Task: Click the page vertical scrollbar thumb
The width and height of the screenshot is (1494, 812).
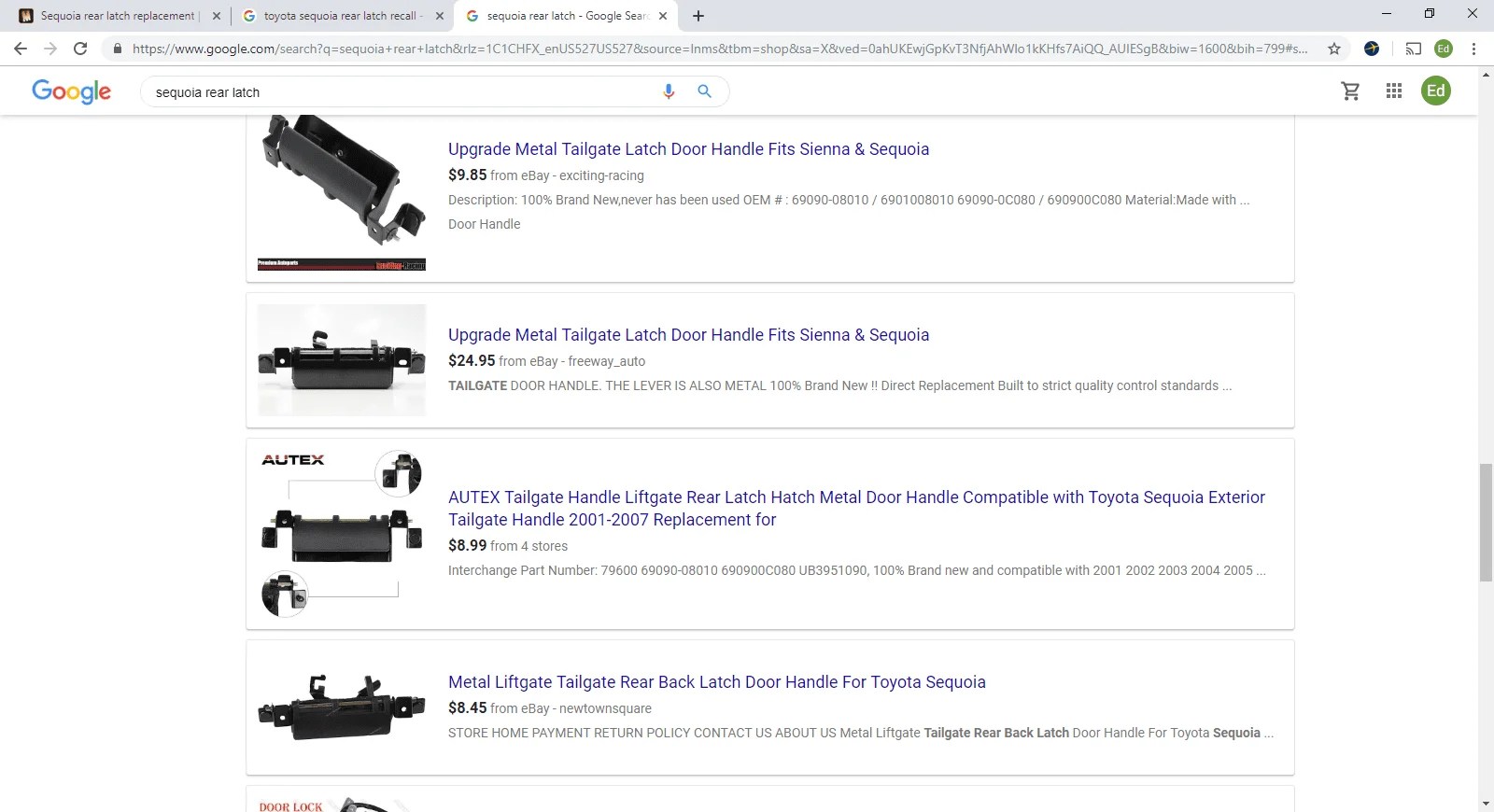Action: (x=1486, y=522)
